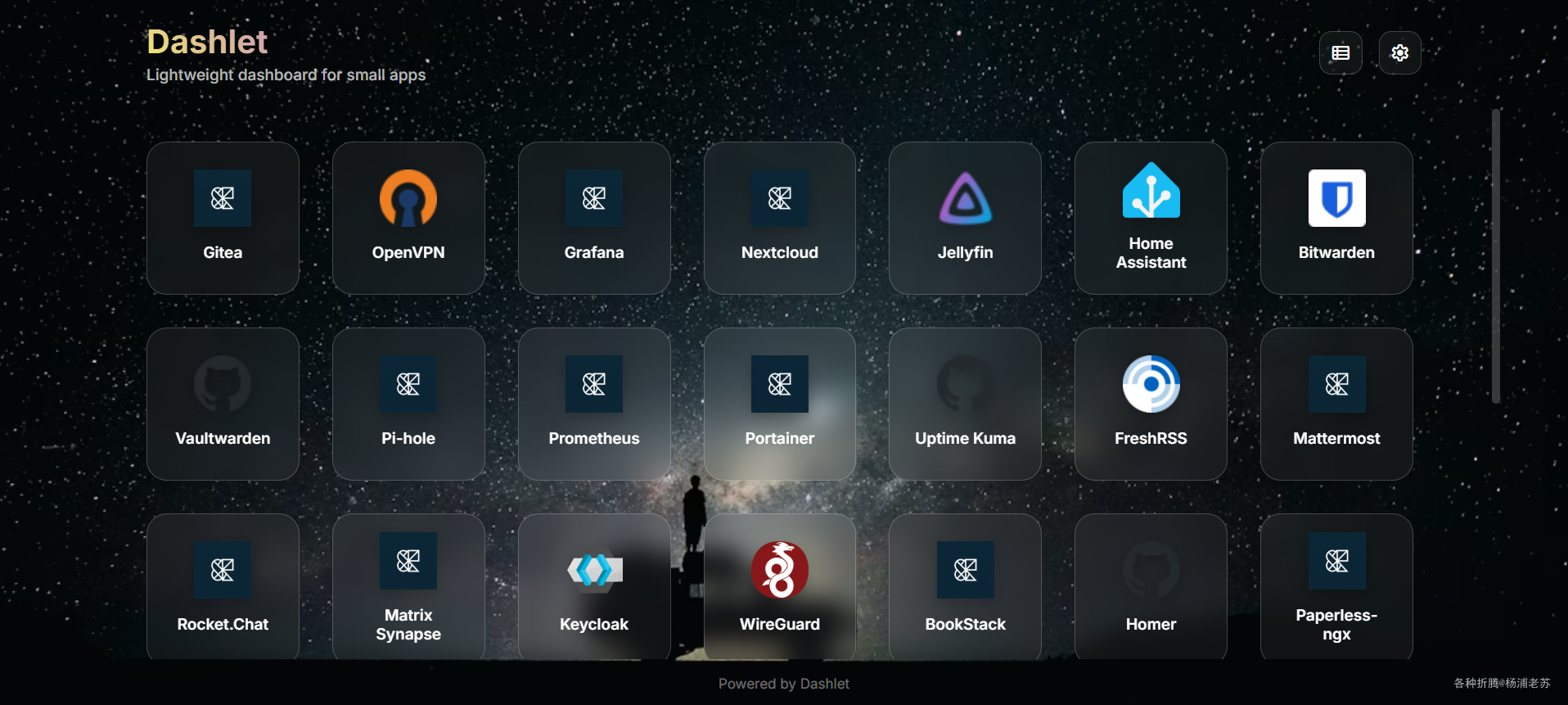
Task: Open the Pi-hole app icon
Action: 408,384
